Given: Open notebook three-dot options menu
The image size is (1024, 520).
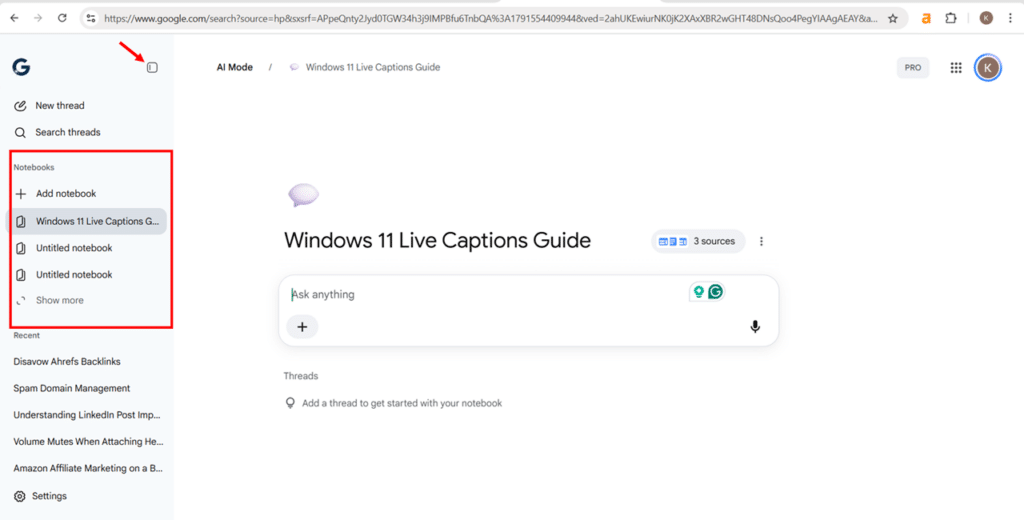Looking at the screenshot, I should click(x=761, y=241).
